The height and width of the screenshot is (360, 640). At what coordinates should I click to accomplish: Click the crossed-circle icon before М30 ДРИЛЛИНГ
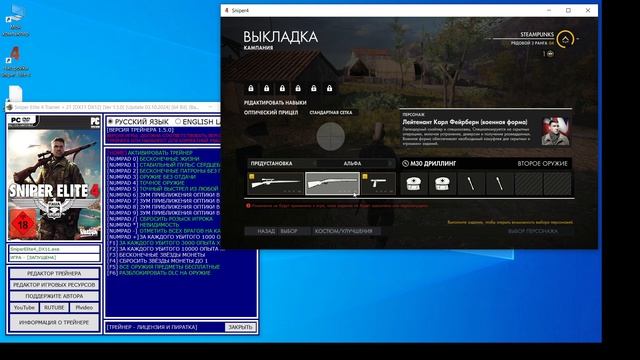[405, 163]
